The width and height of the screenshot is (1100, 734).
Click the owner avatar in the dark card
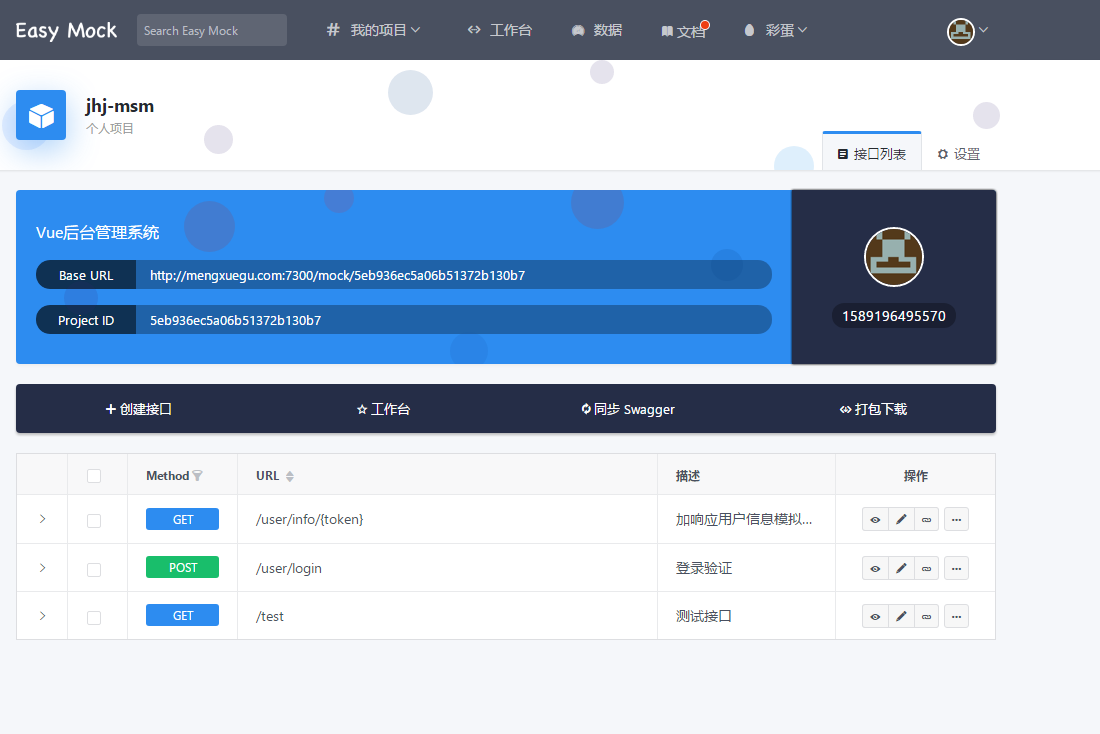(x=894, y=257)
